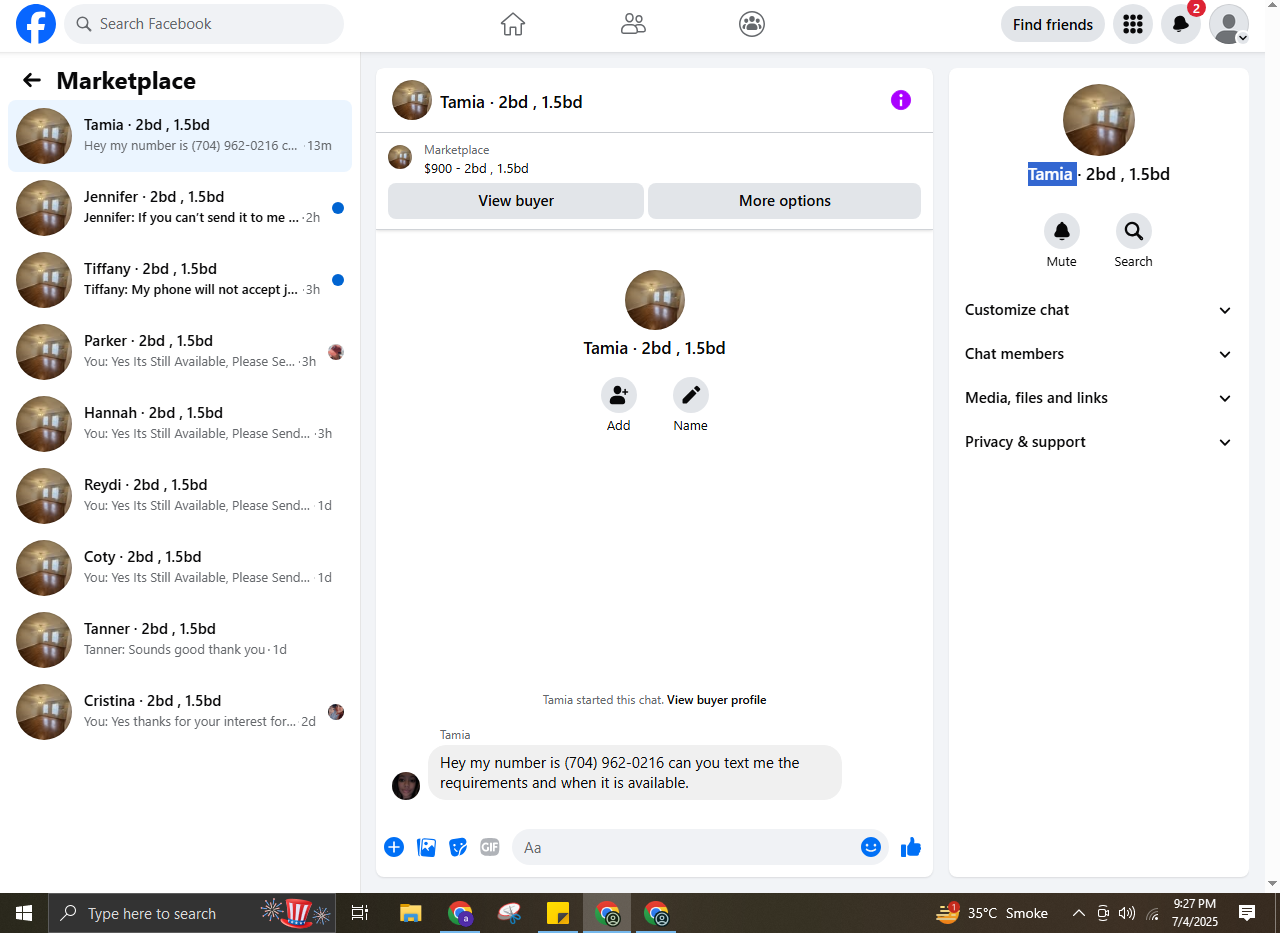Open the apps grid menu icon
Viewport: 1280px width, 933px height.
[1133, 24]
